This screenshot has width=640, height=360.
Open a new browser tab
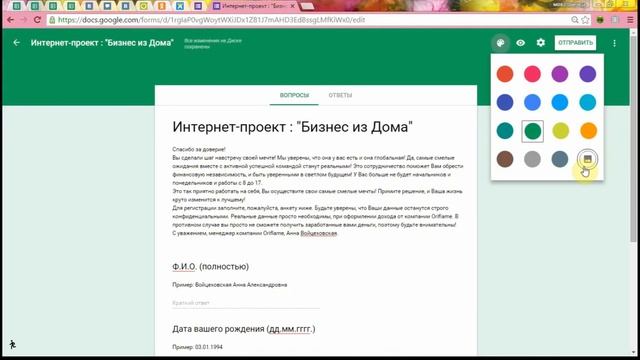(307, 6)
